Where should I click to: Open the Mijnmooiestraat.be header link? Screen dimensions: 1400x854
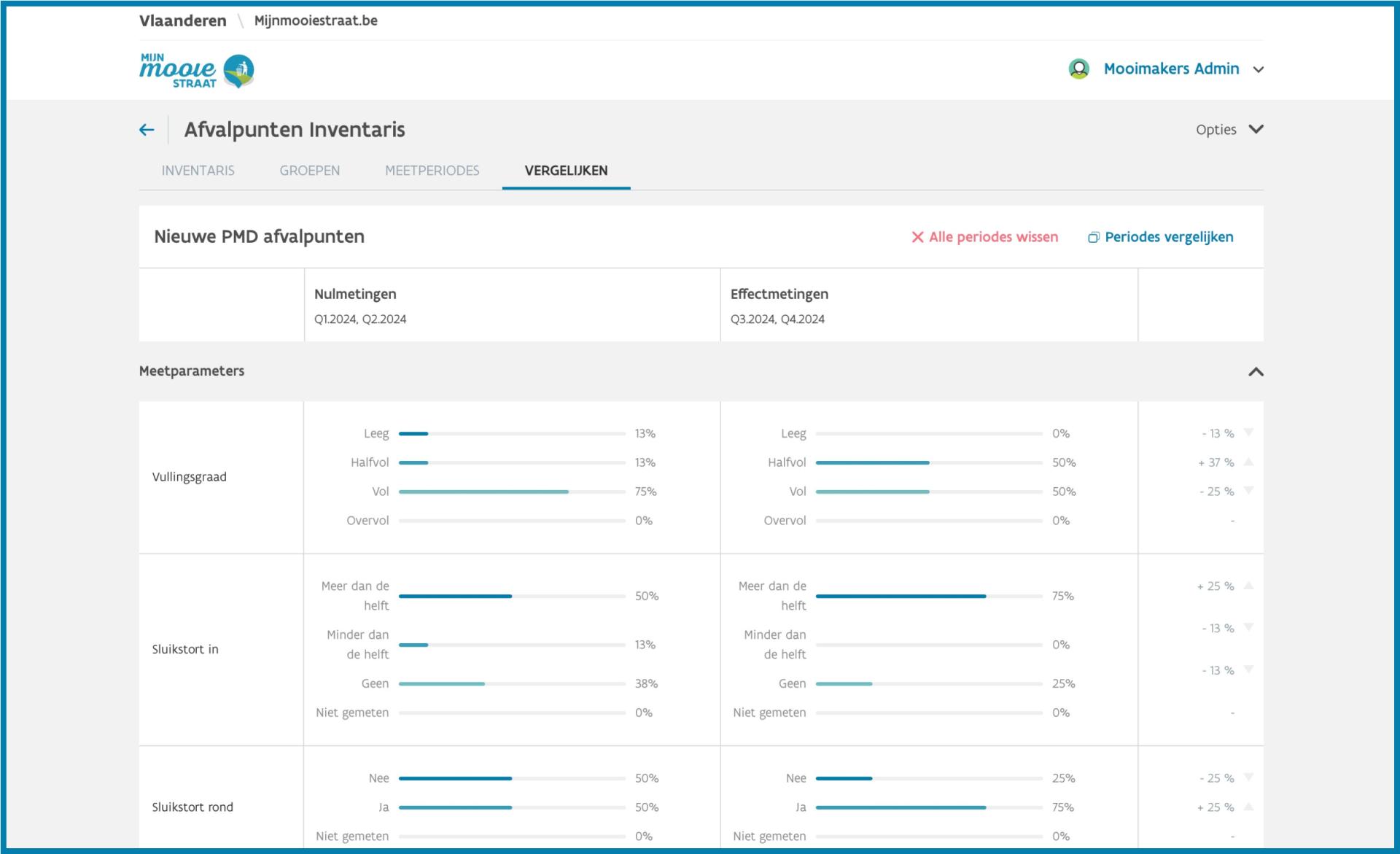click(x=316, y=20)
